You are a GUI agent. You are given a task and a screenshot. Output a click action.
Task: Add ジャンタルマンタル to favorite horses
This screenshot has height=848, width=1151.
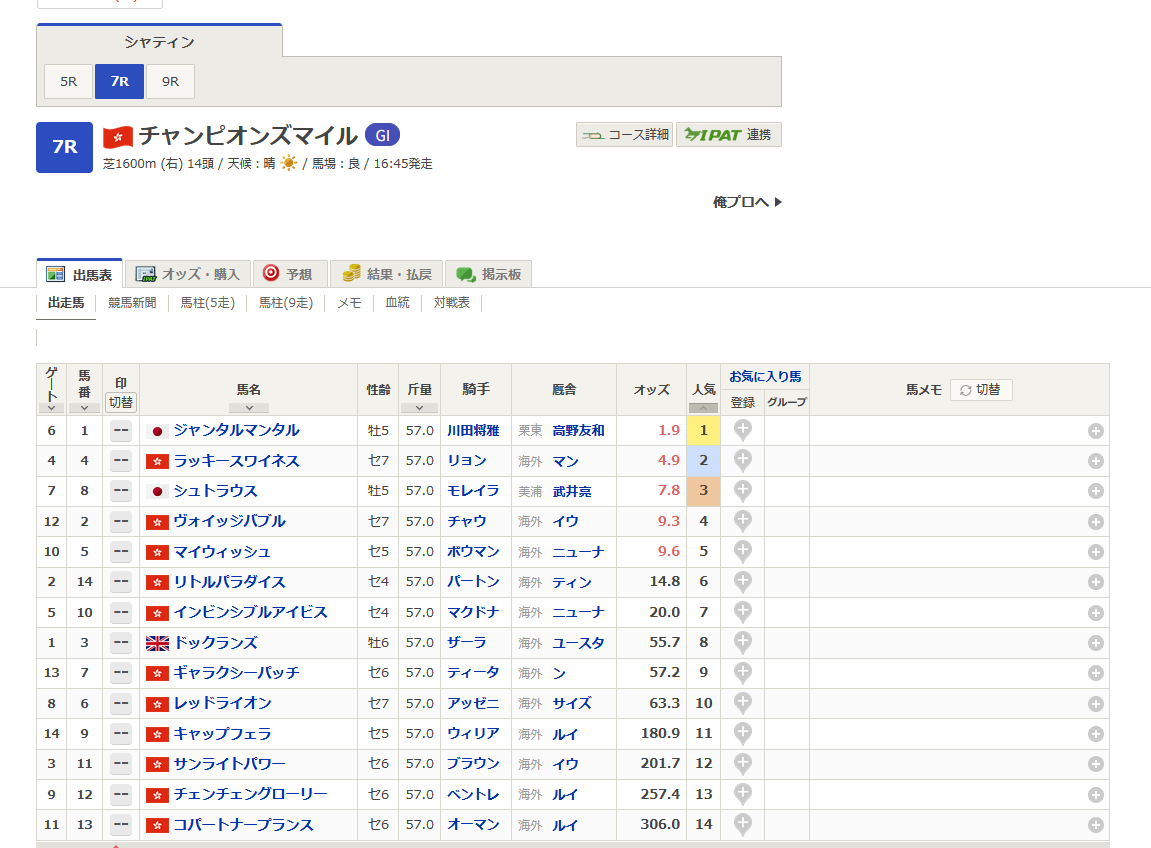coord(742,430)
